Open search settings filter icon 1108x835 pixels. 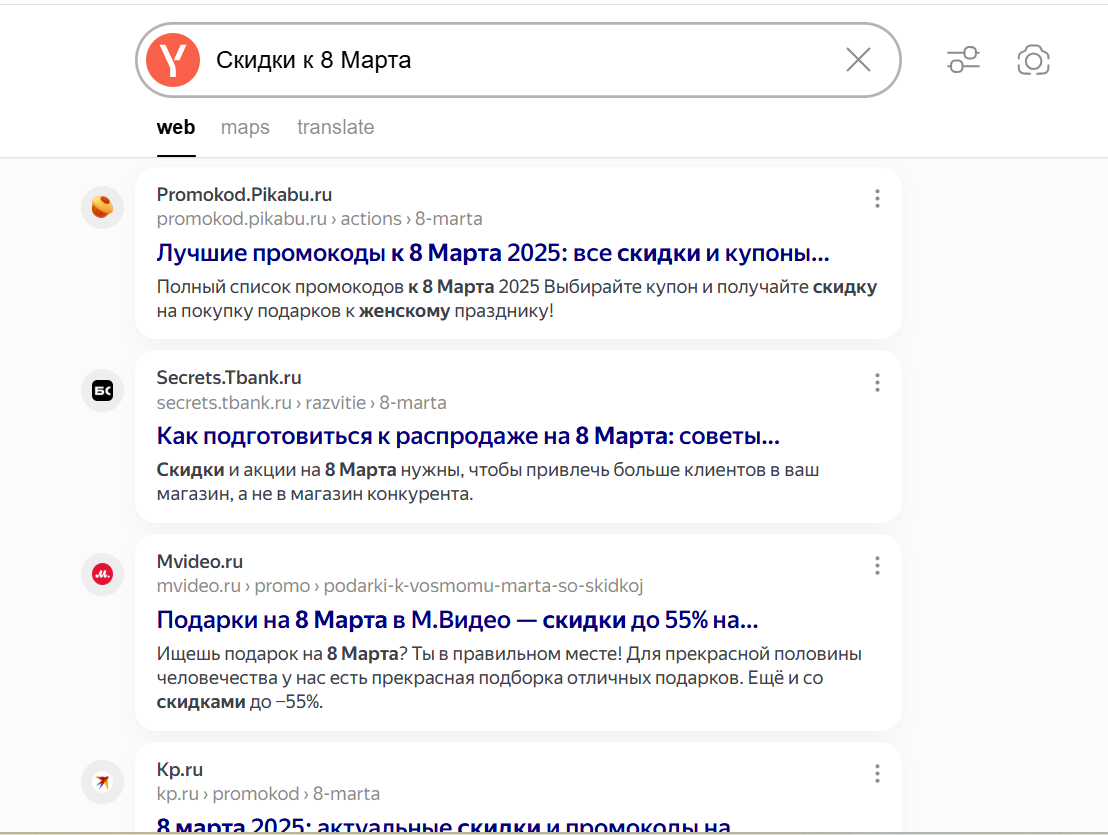tap(963, 60)
